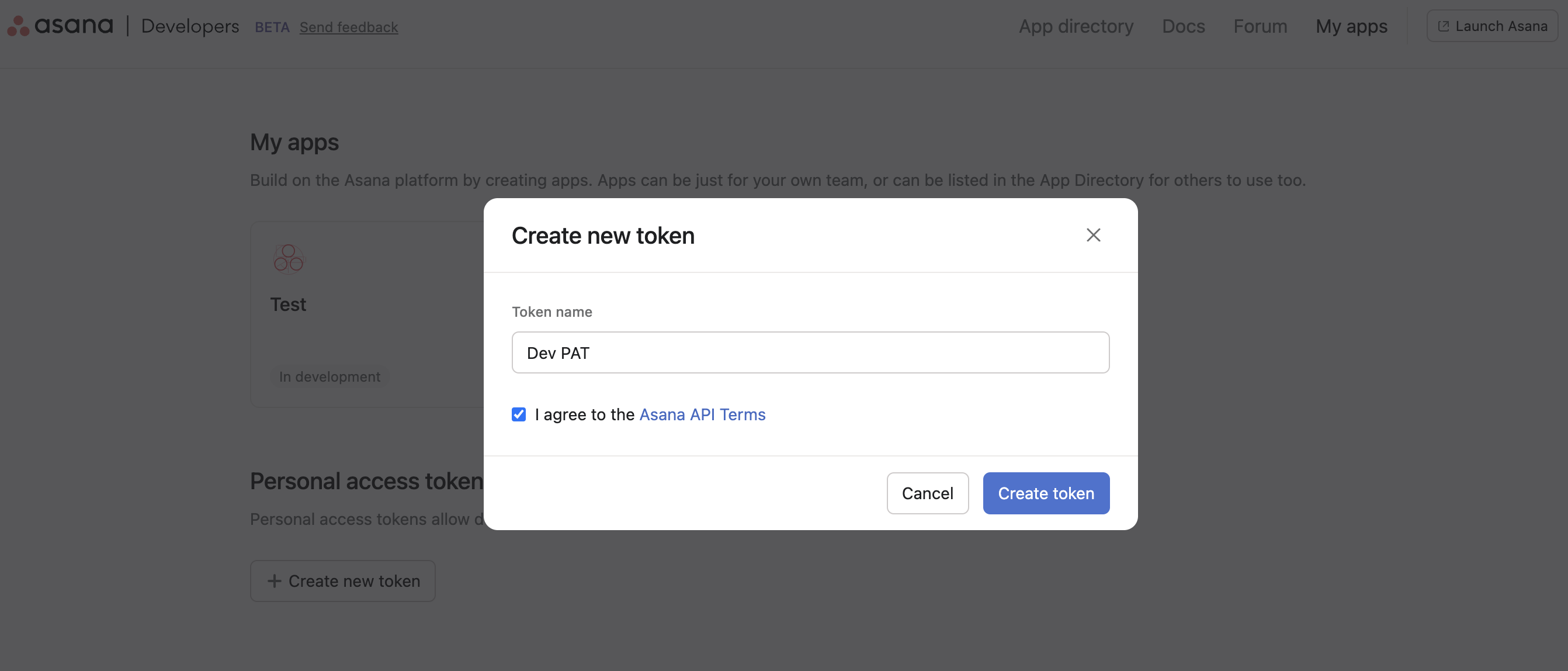Click the Create token button
Viewport: 1568px width, 671px height.
click(x=1046, y=493)
